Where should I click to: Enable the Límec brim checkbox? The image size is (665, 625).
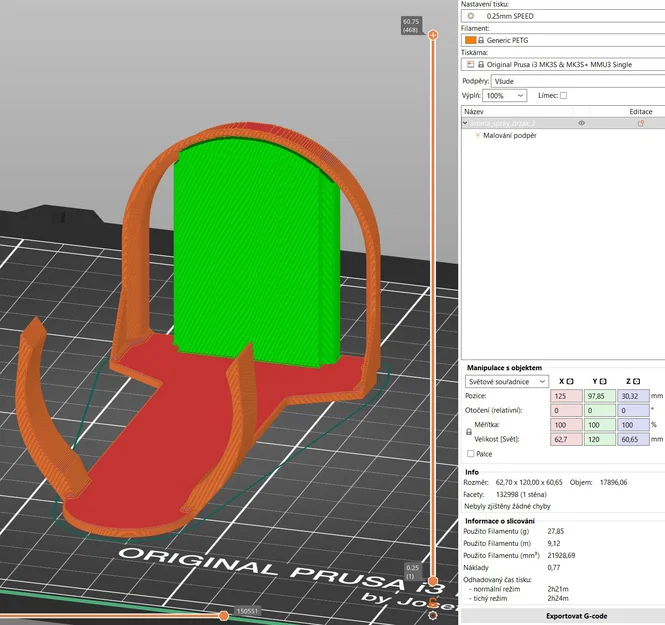click(564, 95)
